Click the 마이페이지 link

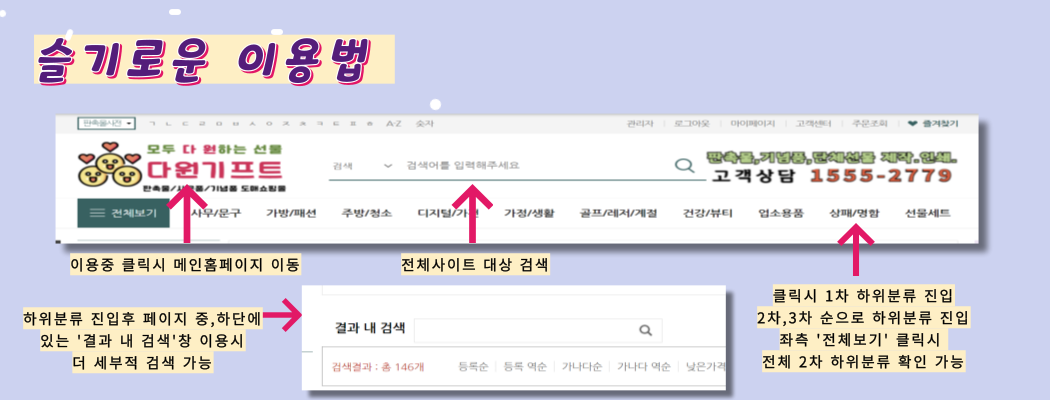click(753, 123)
